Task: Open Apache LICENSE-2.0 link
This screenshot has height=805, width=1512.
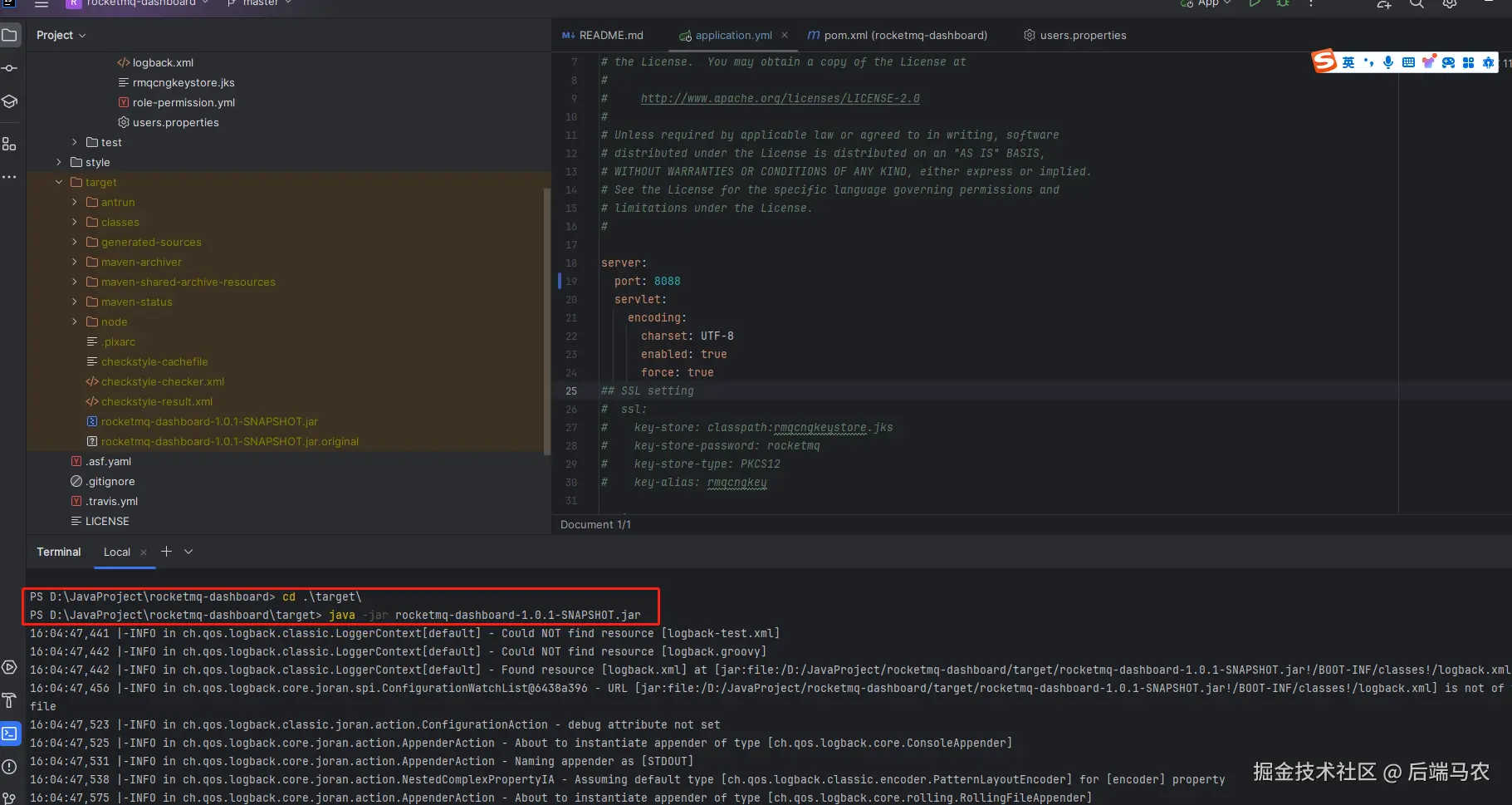Action: point(780,98)
